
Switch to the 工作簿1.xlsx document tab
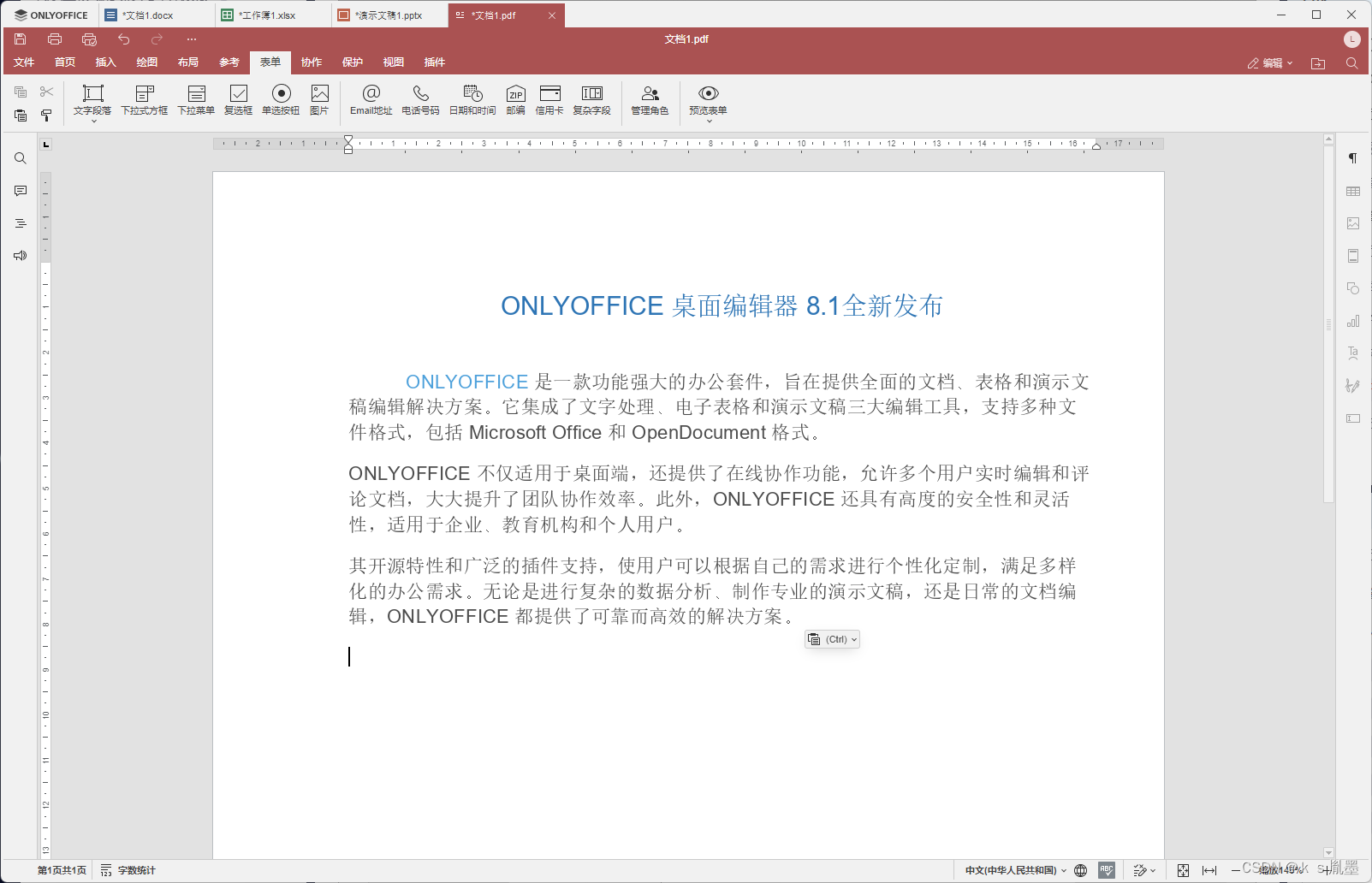pyautogui.click(x=274, y=15)
